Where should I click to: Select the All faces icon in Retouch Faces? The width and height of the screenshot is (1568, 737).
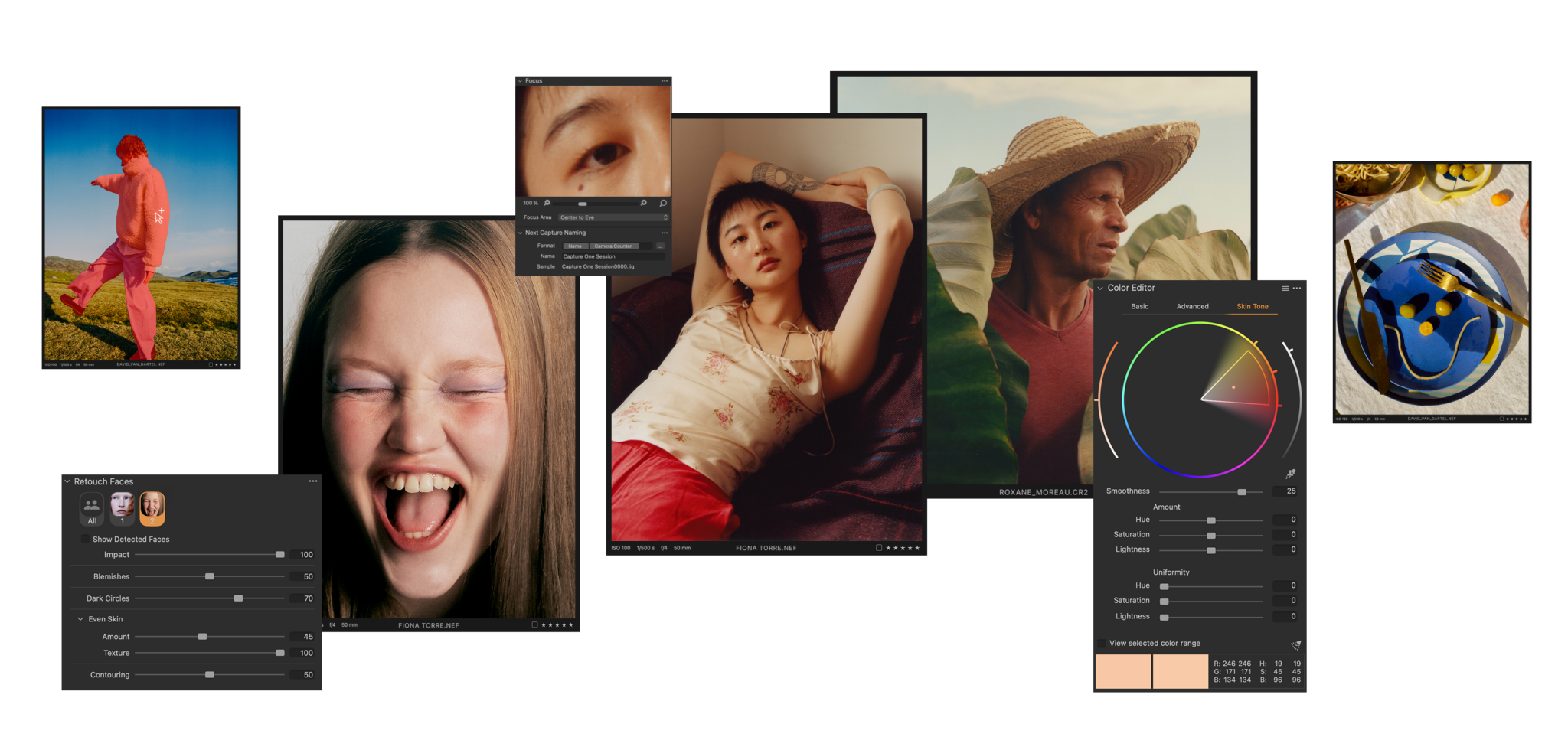click(90, 509)
